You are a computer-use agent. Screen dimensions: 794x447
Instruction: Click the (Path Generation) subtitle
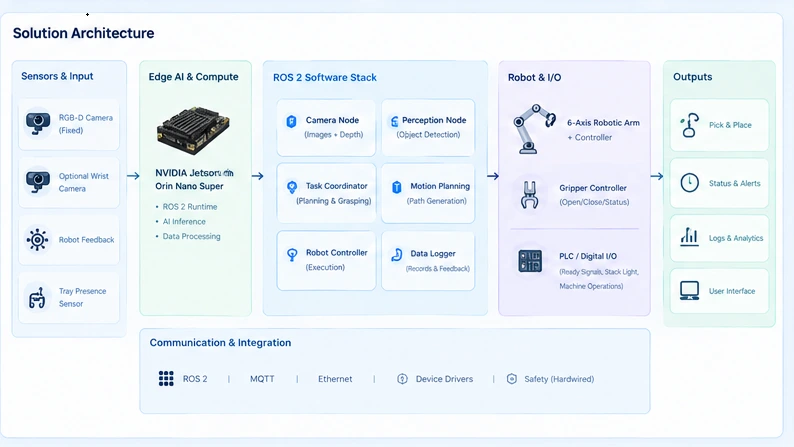click(x=436, y=201)
